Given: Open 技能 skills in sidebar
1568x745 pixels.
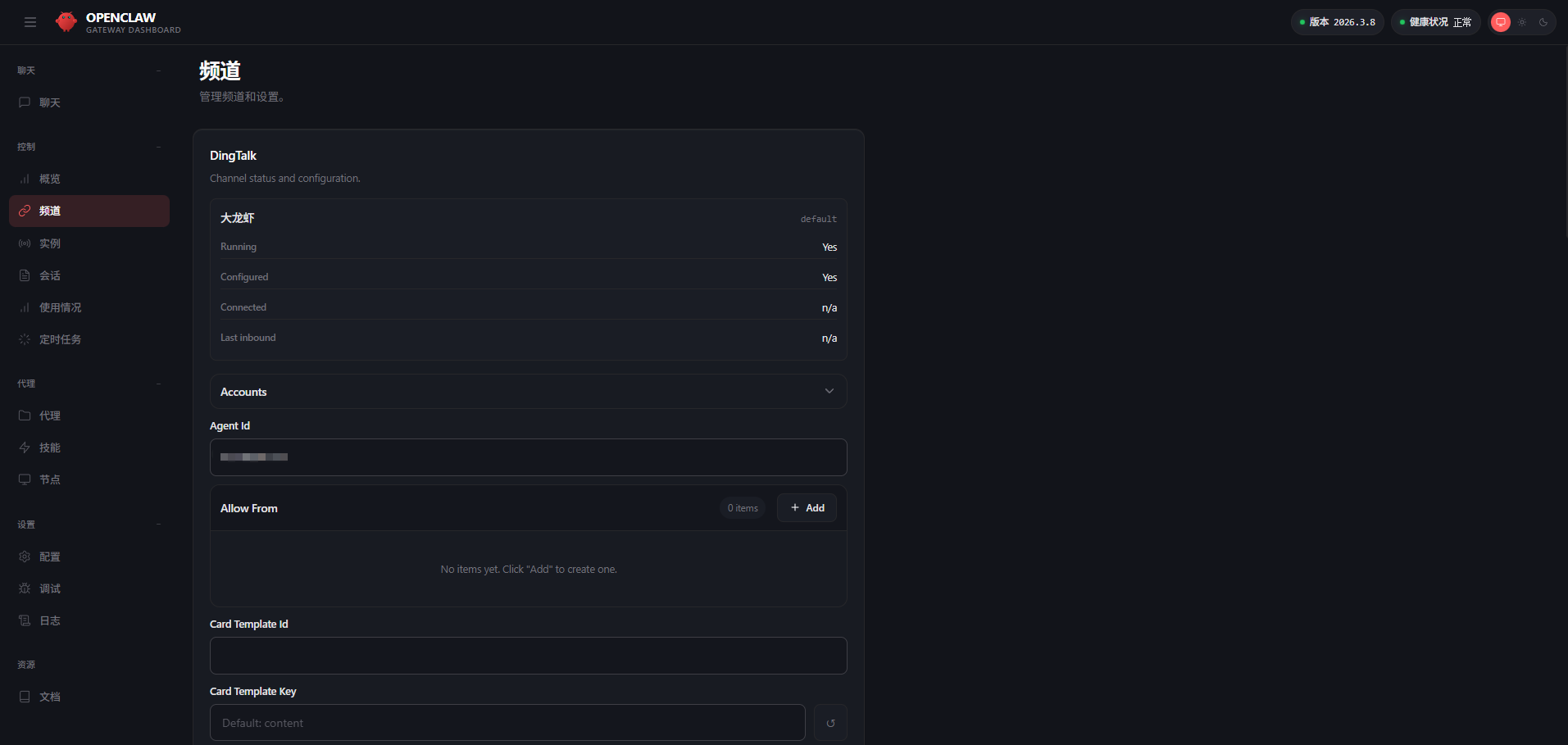Looking at the screenshot, I should tap(89, 447).
